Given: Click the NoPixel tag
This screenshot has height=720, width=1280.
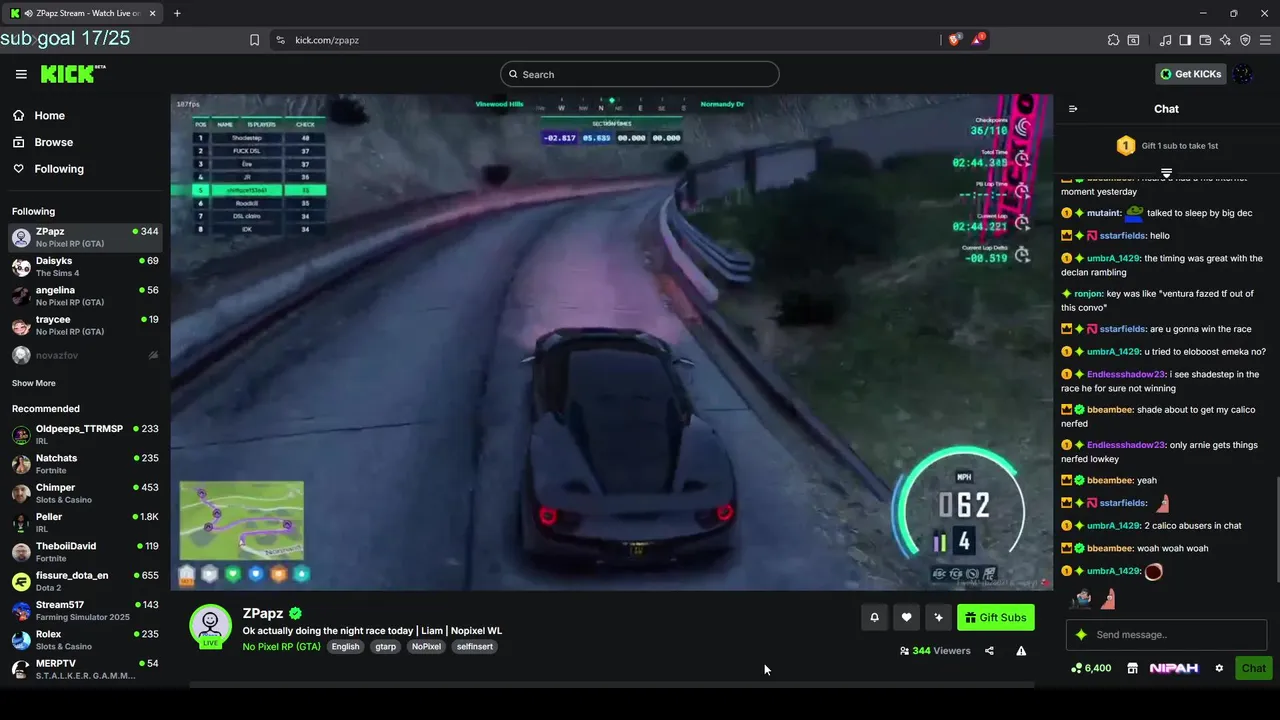Looking at the screenshot, I should [426, 646].
